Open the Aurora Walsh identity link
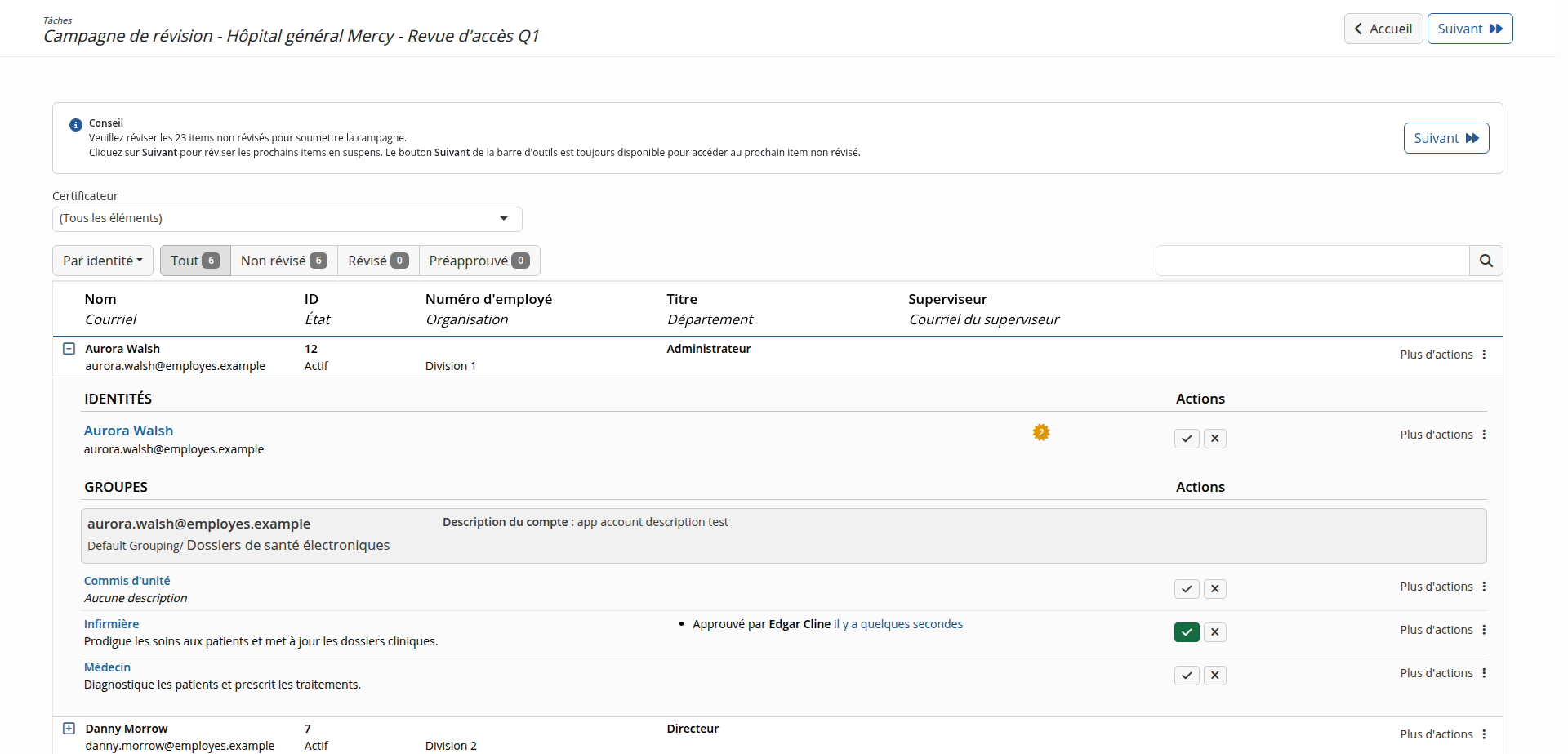 click(128, 431)
